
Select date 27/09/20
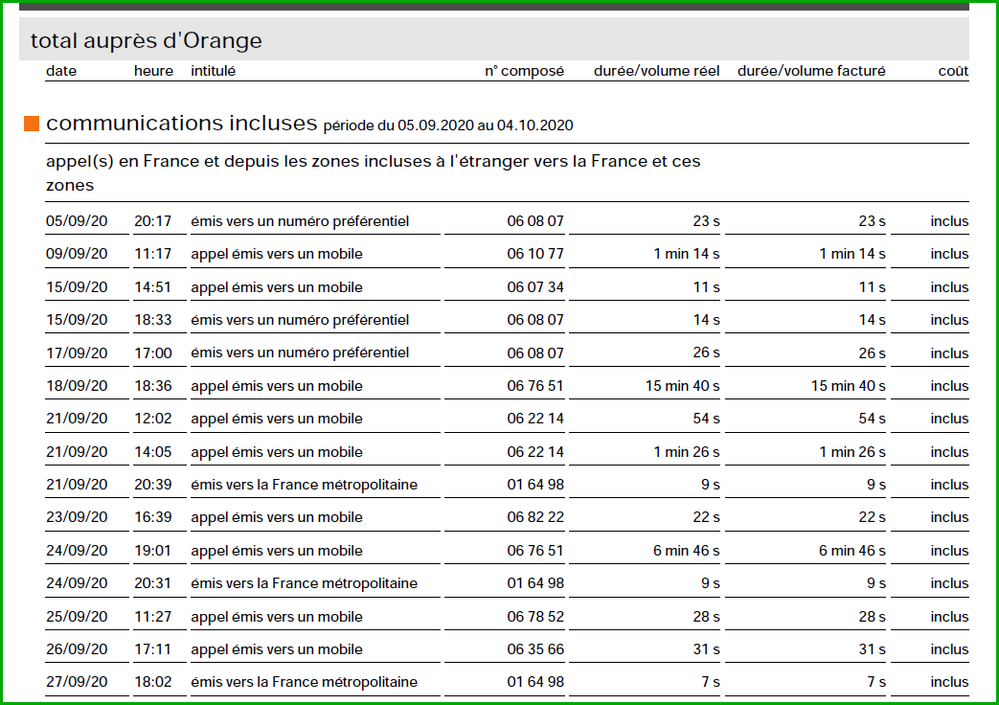[x=76, y=681]
